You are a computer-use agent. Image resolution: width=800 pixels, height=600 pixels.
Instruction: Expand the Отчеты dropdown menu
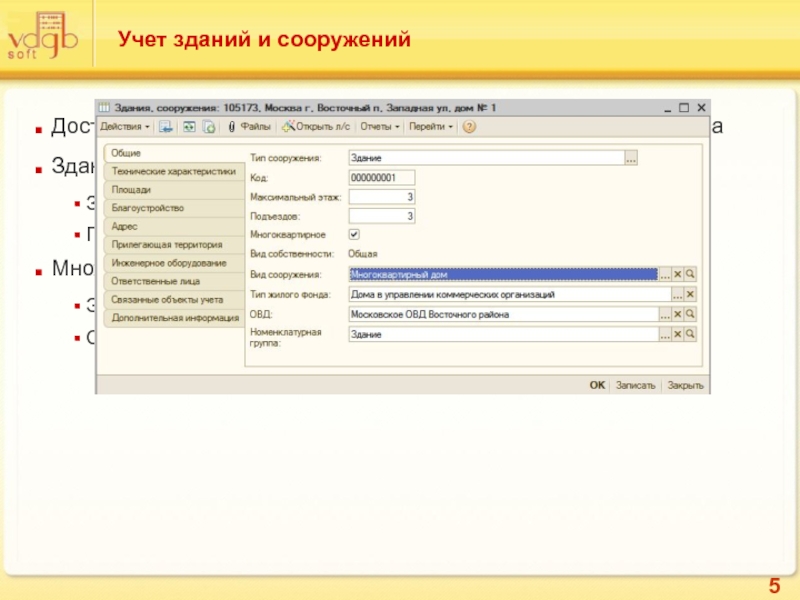pyautogui.click(x=379, y=127)
